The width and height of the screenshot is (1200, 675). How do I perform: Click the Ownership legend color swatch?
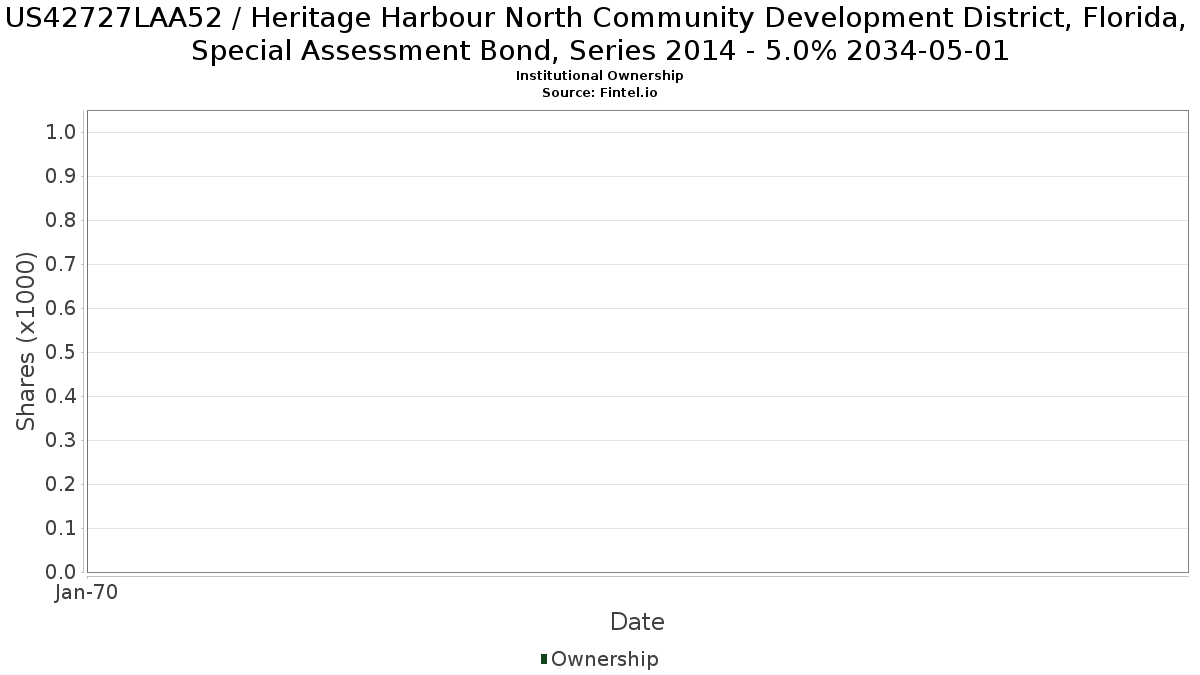click(544, 659)
